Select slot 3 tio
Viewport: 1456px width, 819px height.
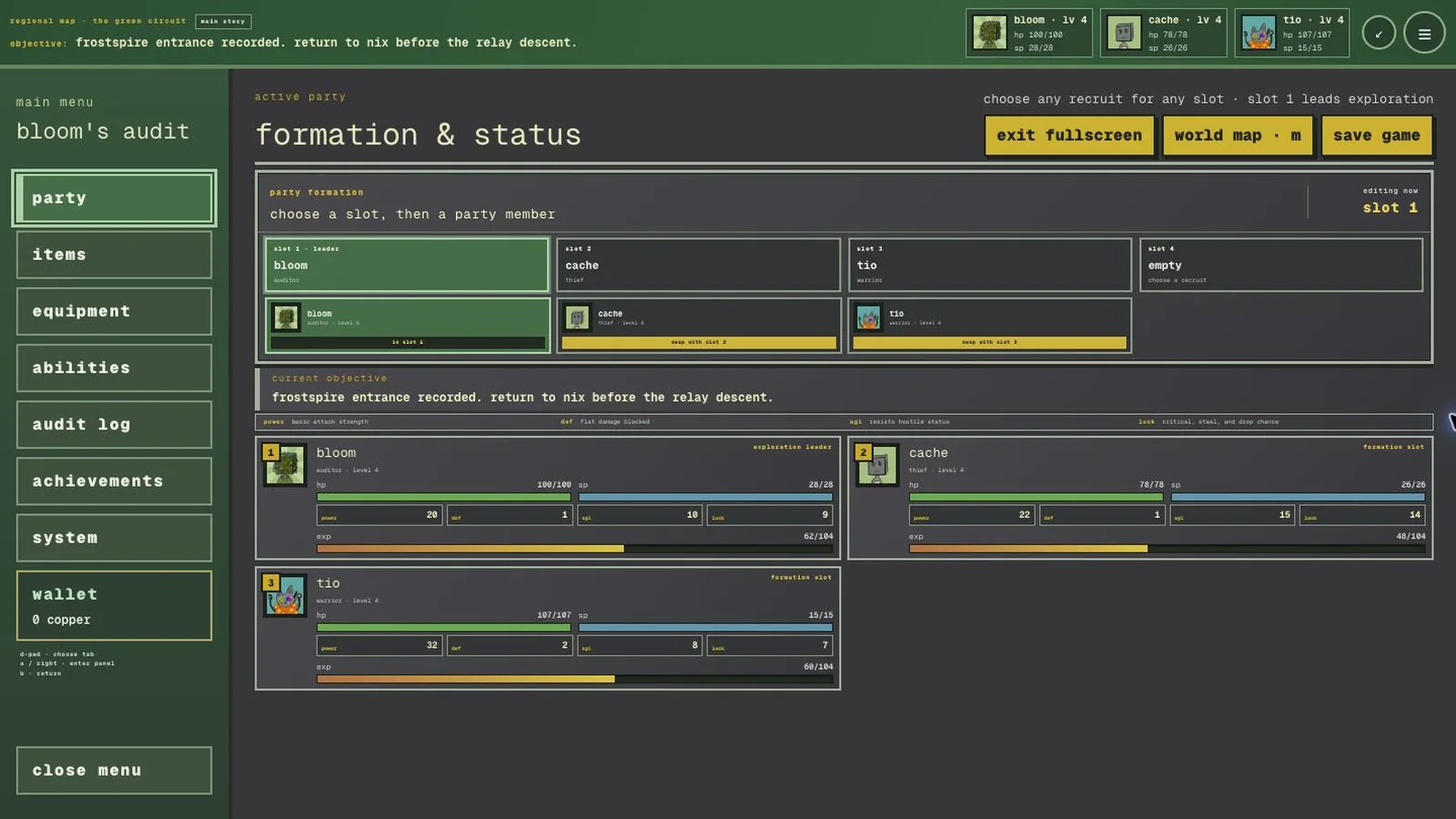coord(990,265)
